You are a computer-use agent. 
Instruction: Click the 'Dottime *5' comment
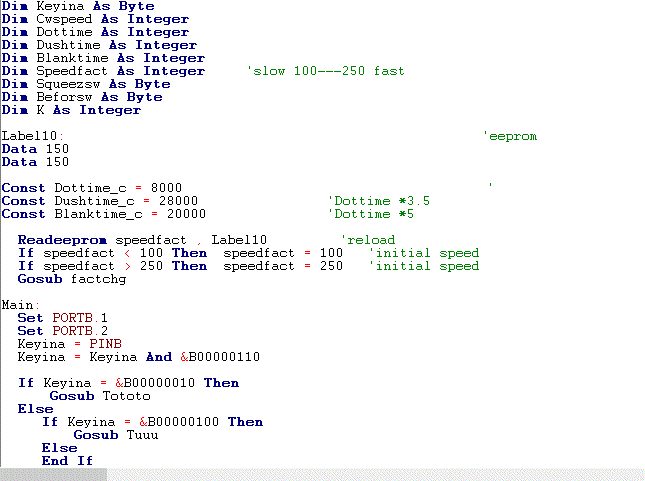point(370,214)
